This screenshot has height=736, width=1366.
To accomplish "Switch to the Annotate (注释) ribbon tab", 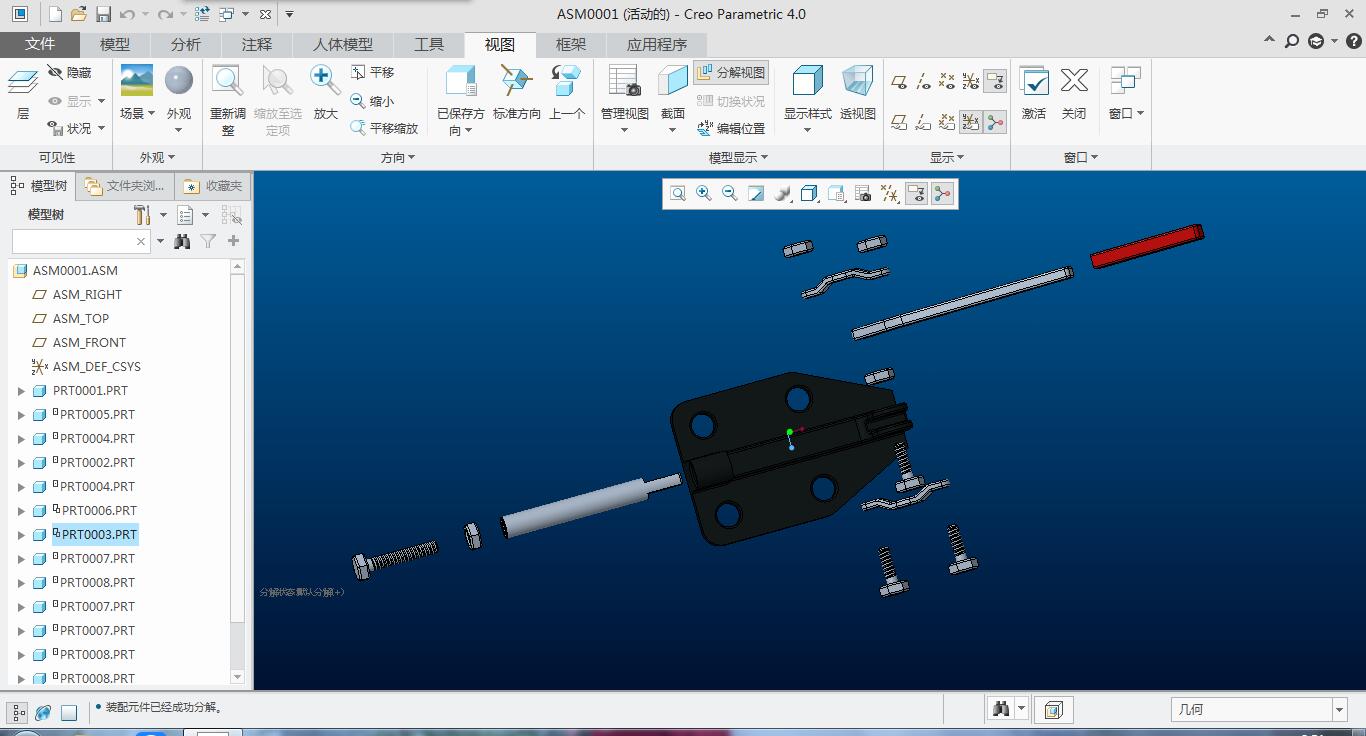I will tap(257, 45).
